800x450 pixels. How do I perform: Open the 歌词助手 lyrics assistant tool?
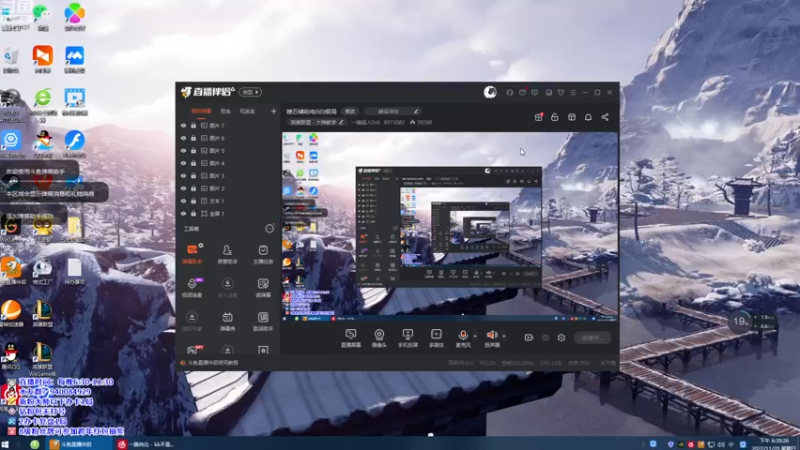(x=263, y=321)
